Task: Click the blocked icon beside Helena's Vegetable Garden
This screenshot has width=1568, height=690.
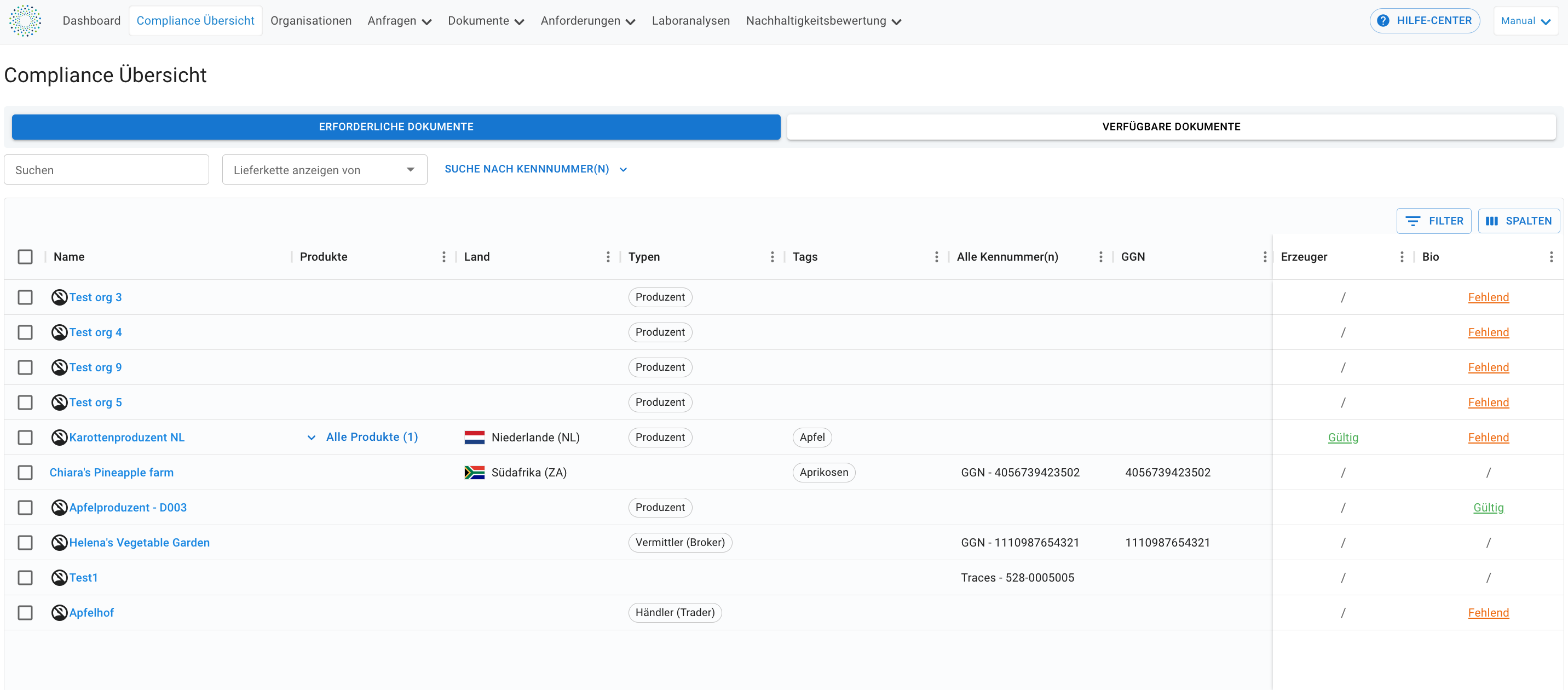Action: (x=59, y=543)
